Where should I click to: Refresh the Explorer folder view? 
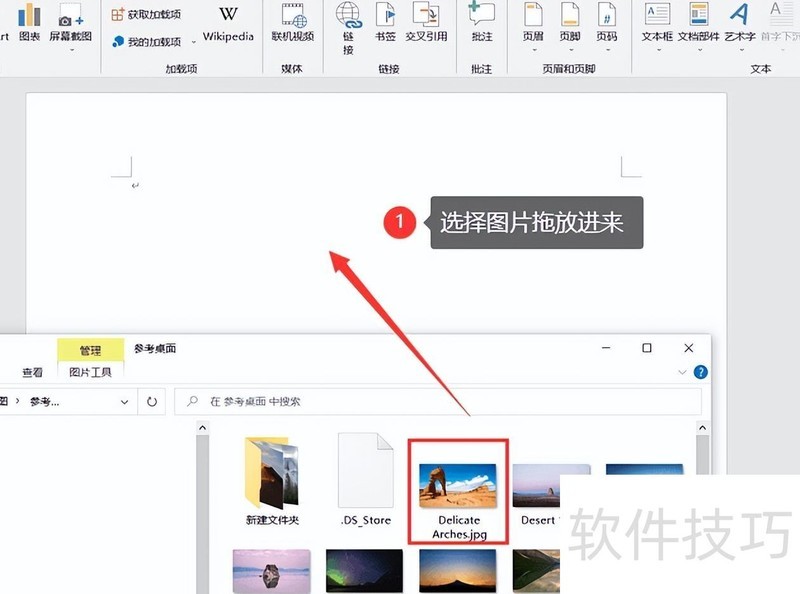(152, 402)
